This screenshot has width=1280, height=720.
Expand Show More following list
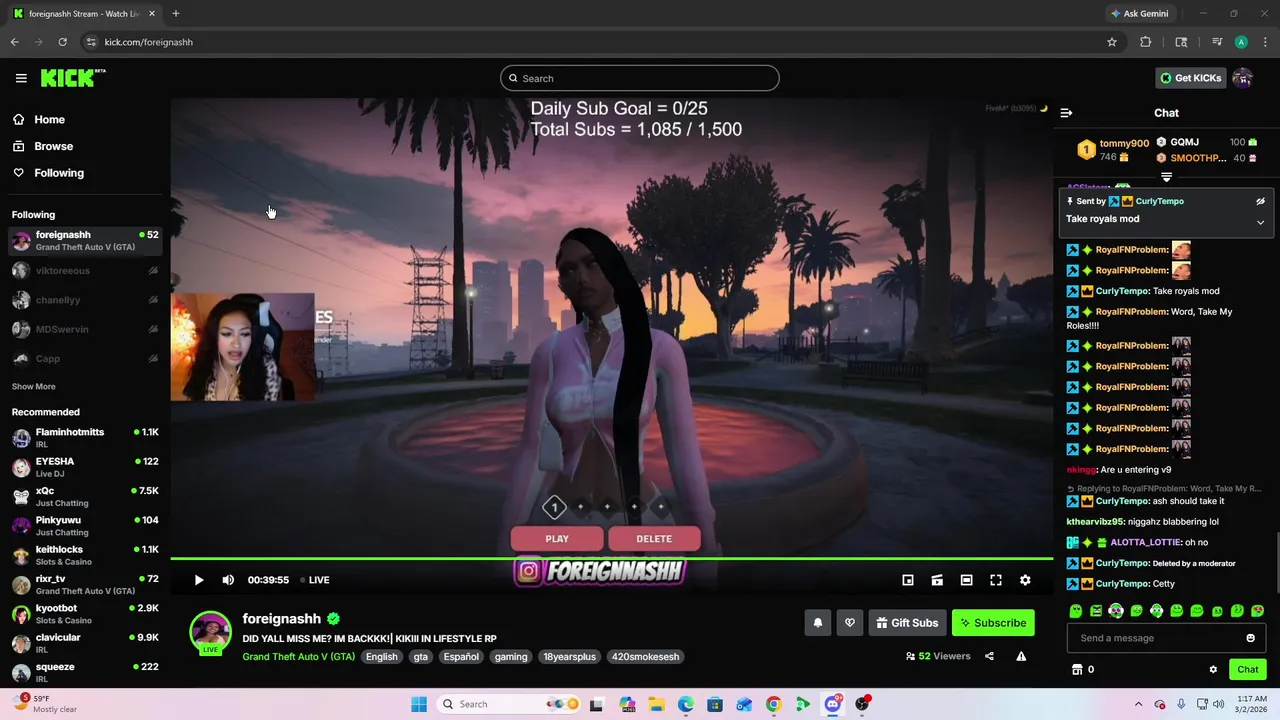pyautogui.click(x=34, y=387)
